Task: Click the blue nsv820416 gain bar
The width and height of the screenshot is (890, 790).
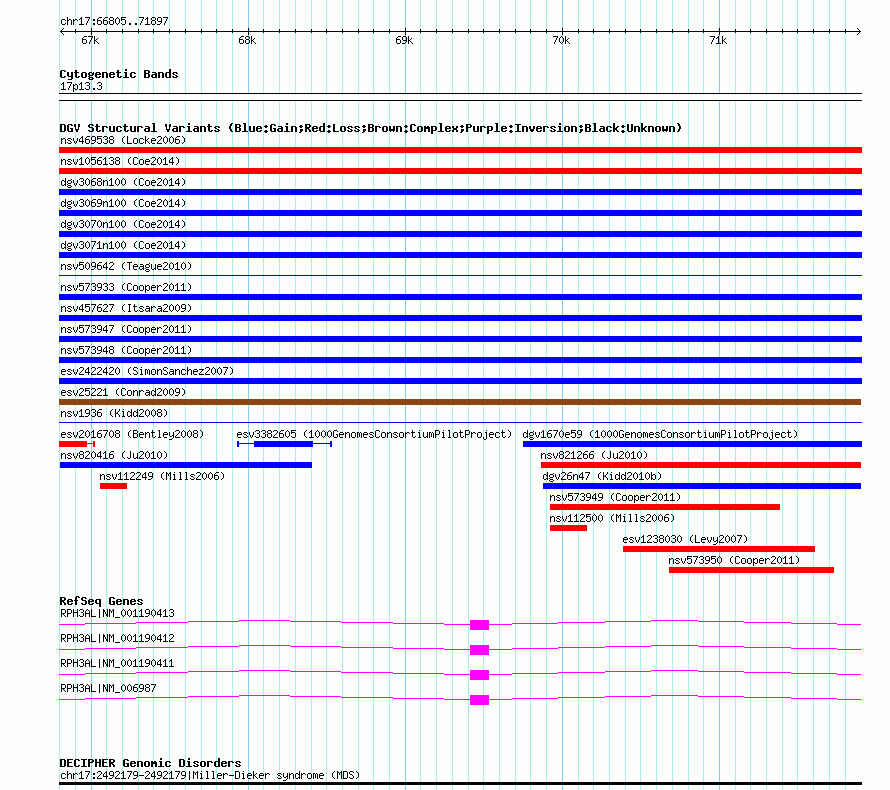Action: click(186, 465)
